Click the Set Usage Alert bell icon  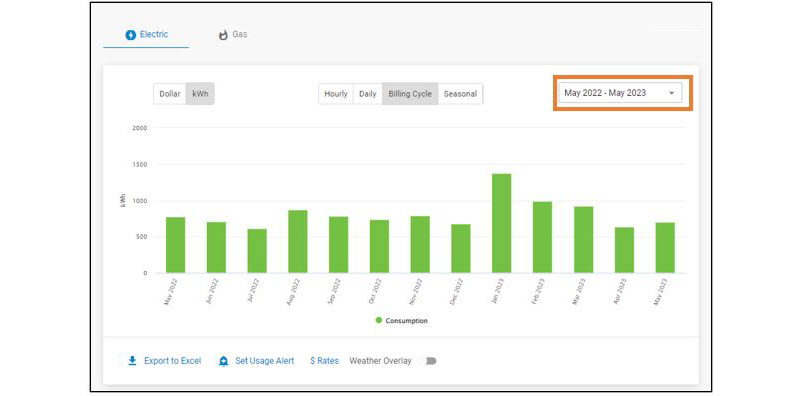click(x=223, y=361)
